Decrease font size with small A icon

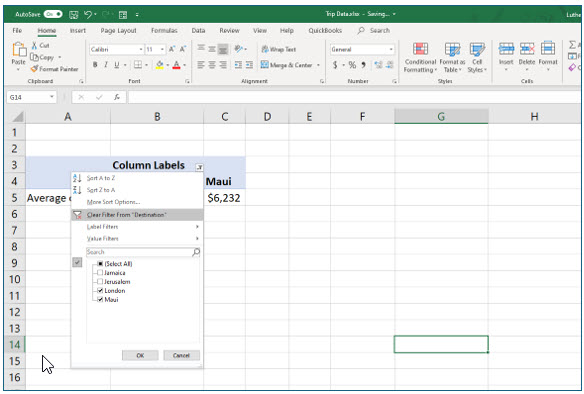[x=183, y=49]
